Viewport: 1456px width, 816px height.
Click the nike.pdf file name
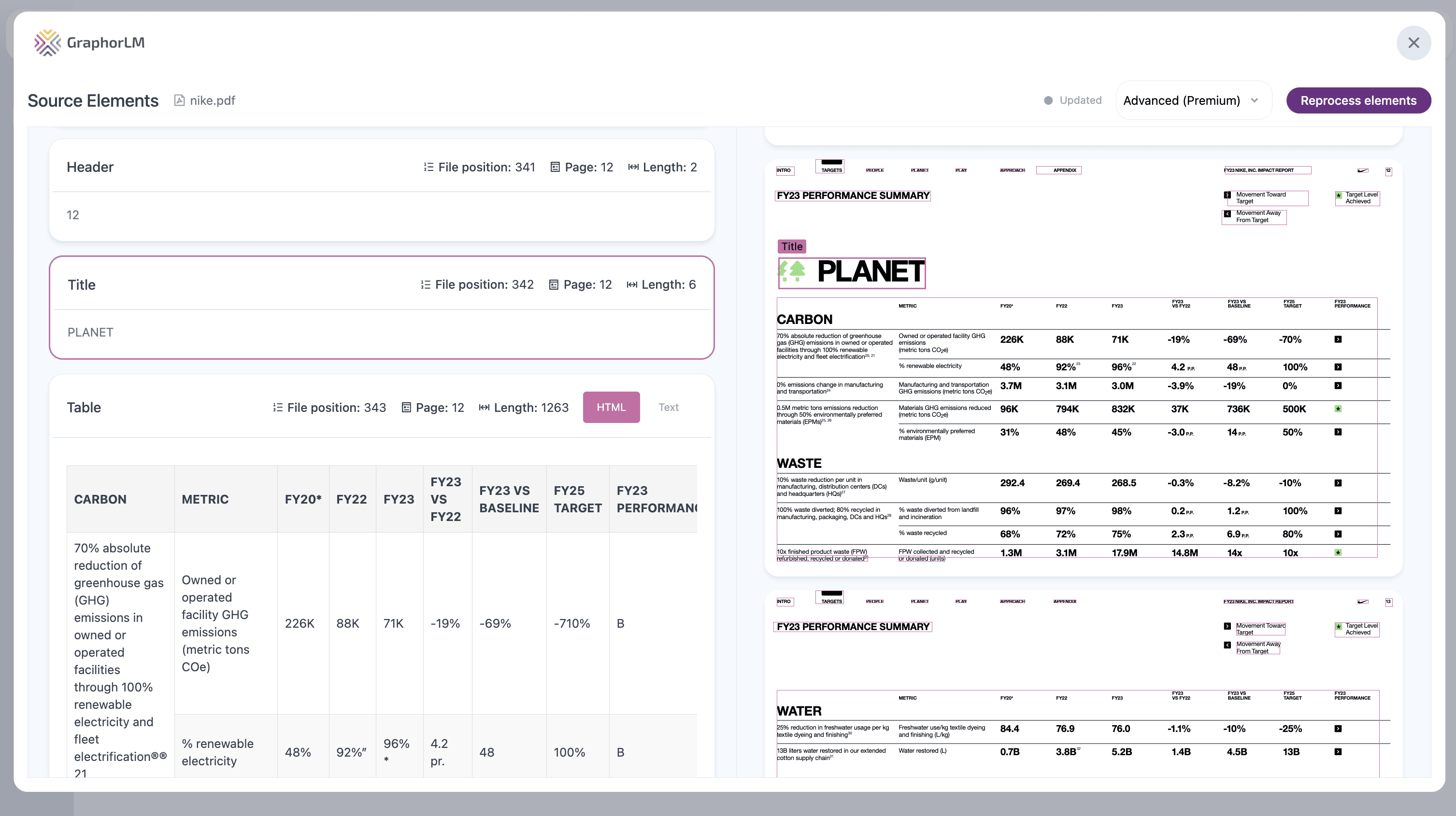[x=212, y=100]
